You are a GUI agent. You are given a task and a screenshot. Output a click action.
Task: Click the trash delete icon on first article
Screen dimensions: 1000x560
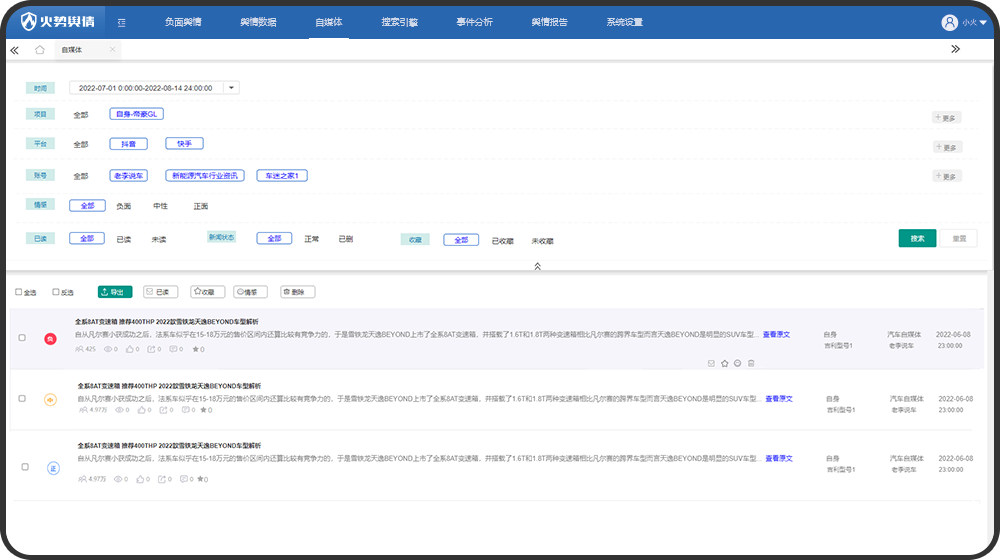pyautogui.click(x=751, y=363)
